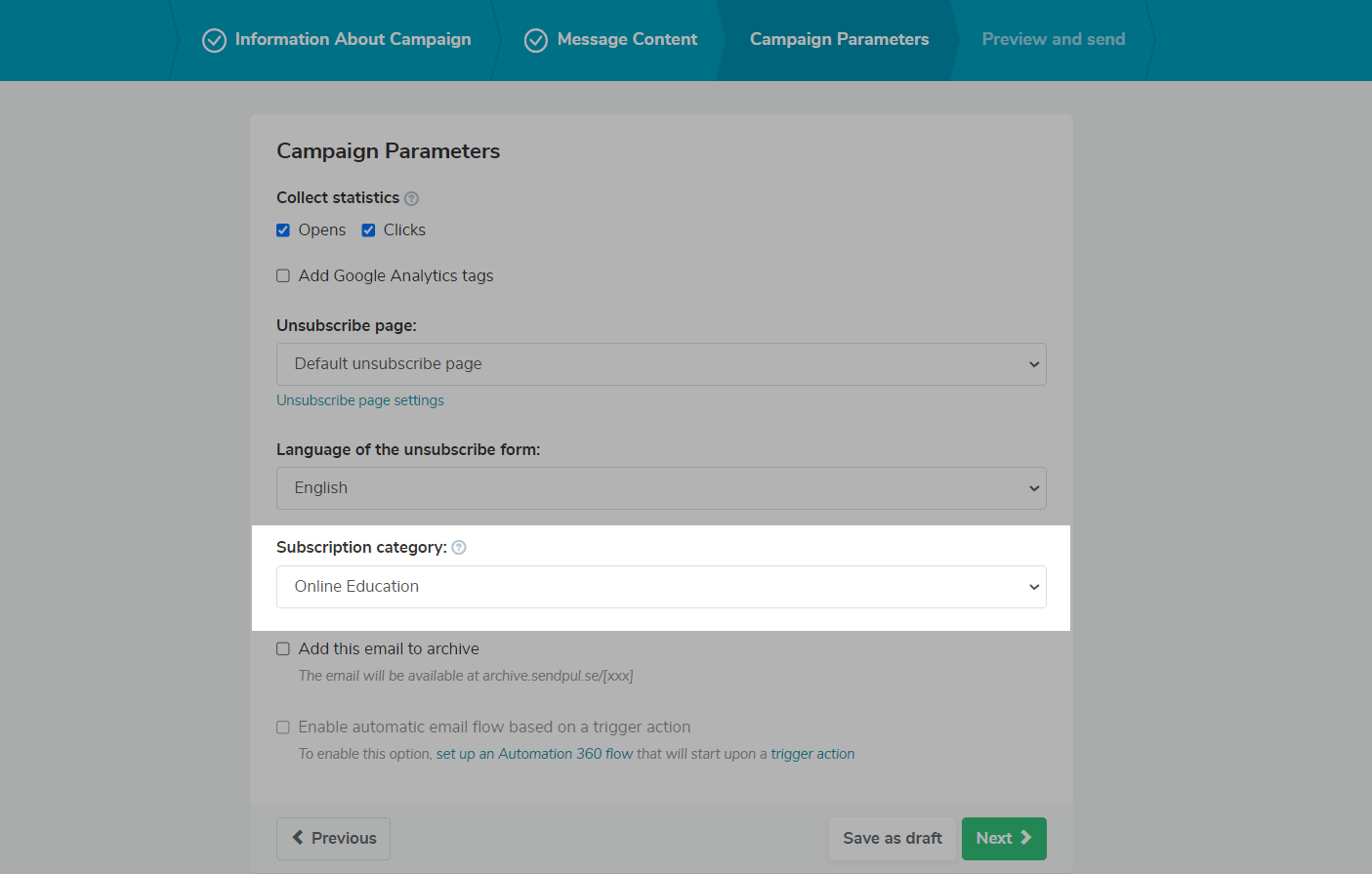
Task: Expand the unsubscribe form language dropdown
Action: [x=661, y=488]
